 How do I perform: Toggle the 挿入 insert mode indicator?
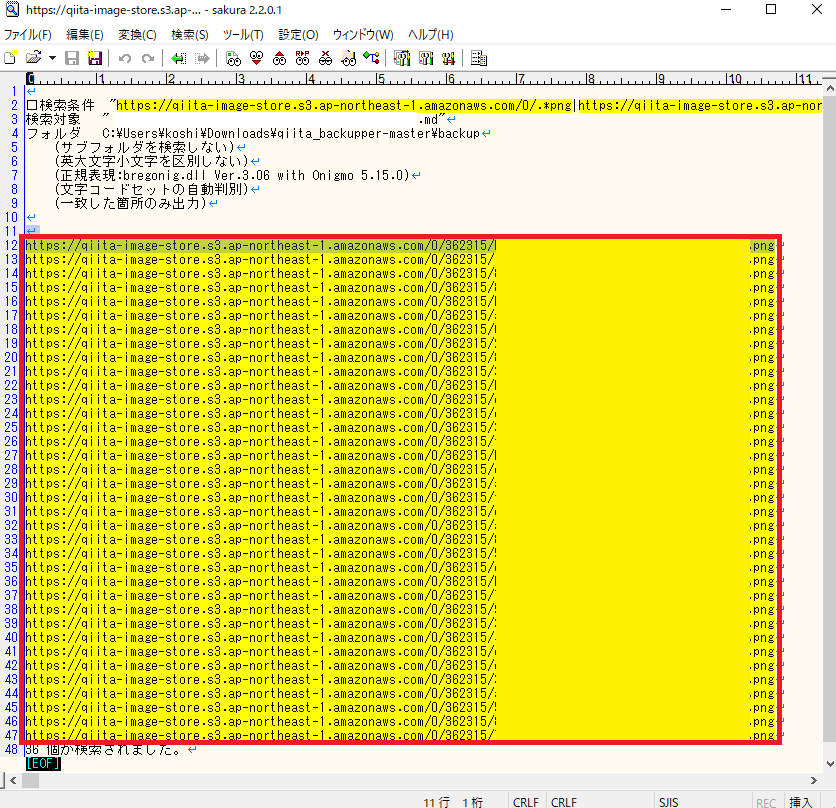[x=800, y=802]
